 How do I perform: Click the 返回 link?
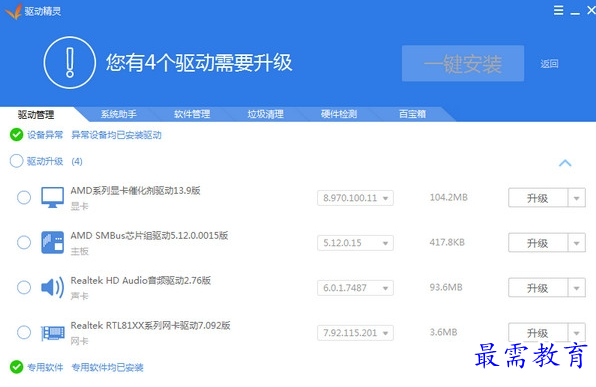tap(549, 63)
